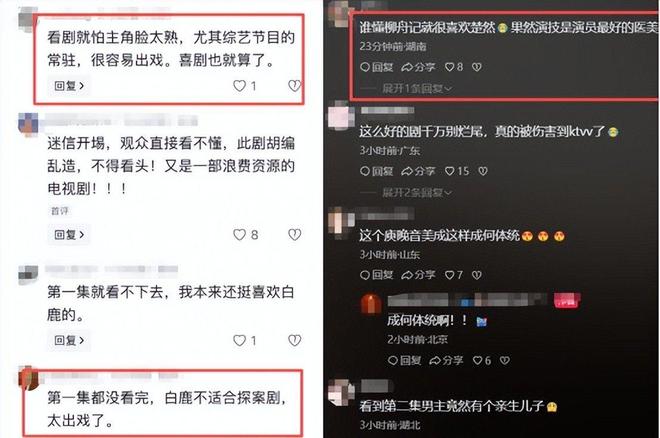660x438 pixels.
Task: Open reply chevron under 喜欢白鹿的 comment
Action: [x=69, y=340]
